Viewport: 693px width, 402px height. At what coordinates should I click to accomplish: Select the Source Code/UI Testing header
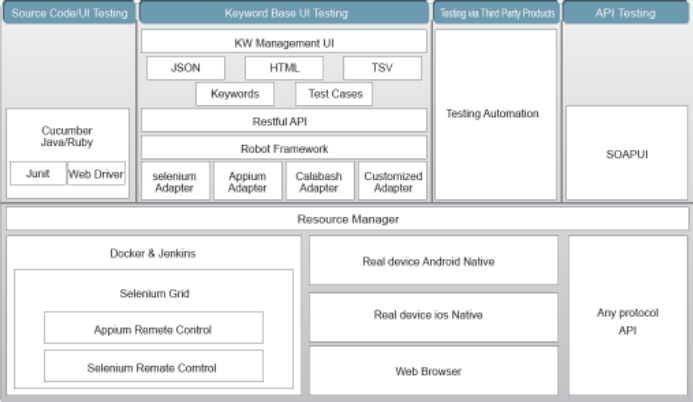click(68, 13)
